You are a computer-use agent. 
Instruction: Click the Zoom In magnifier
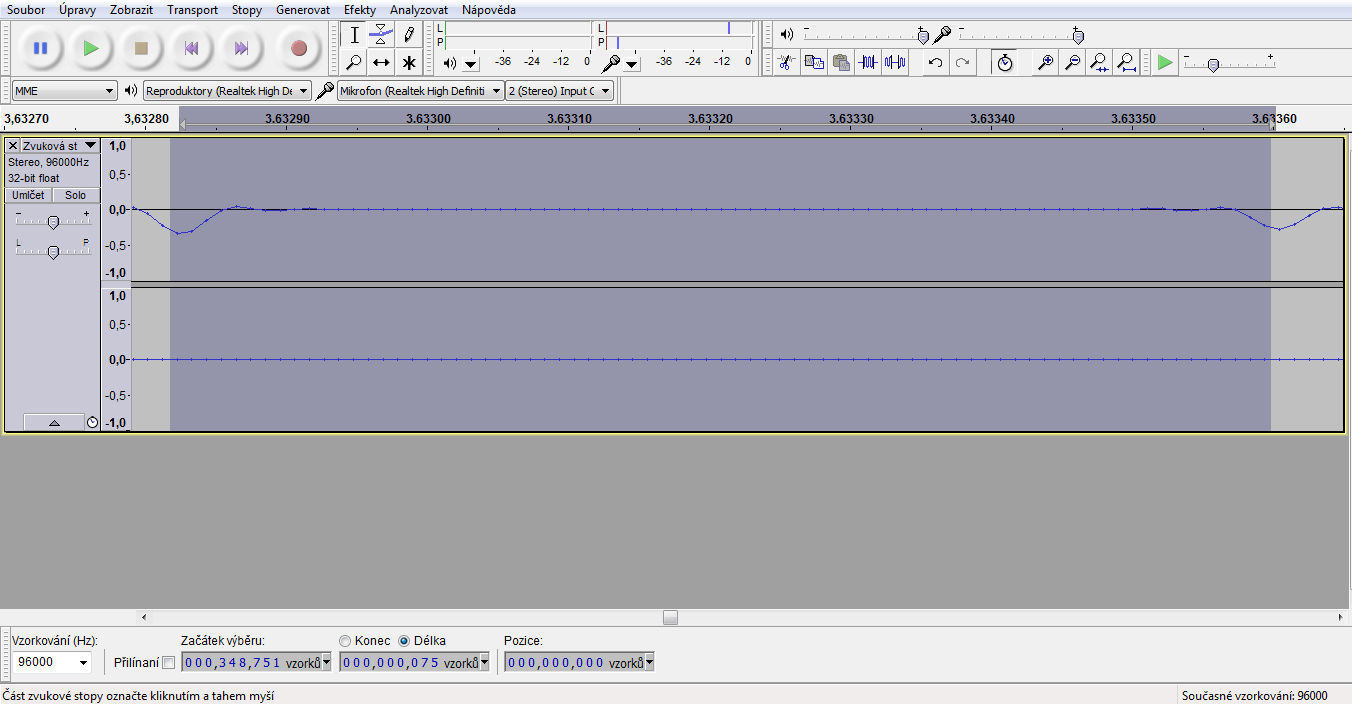coord(1045,63)
